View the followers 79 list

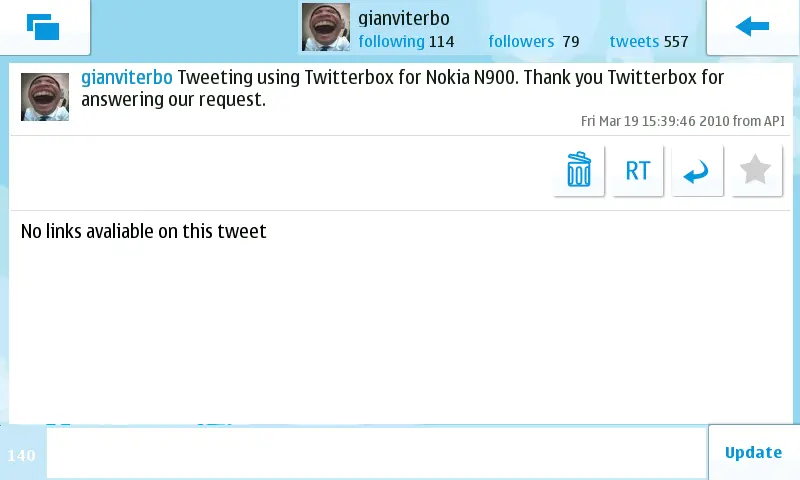point(534,41)
